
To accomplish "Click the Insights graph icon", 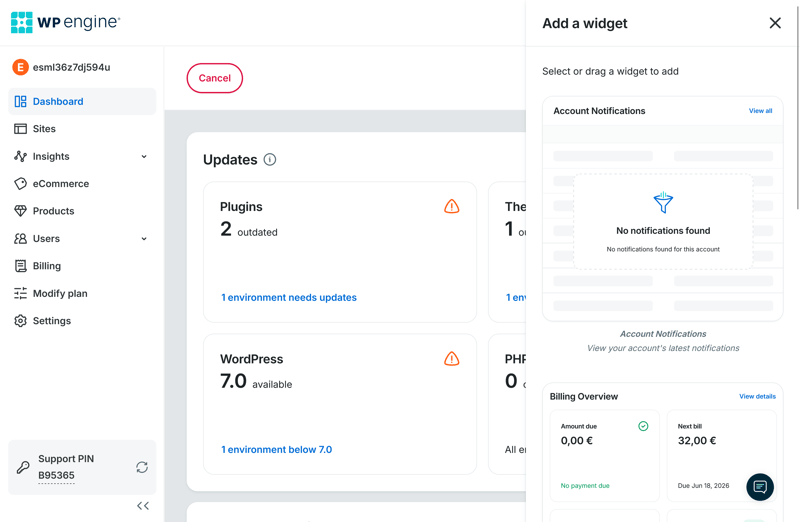I will tap(20, 156).
